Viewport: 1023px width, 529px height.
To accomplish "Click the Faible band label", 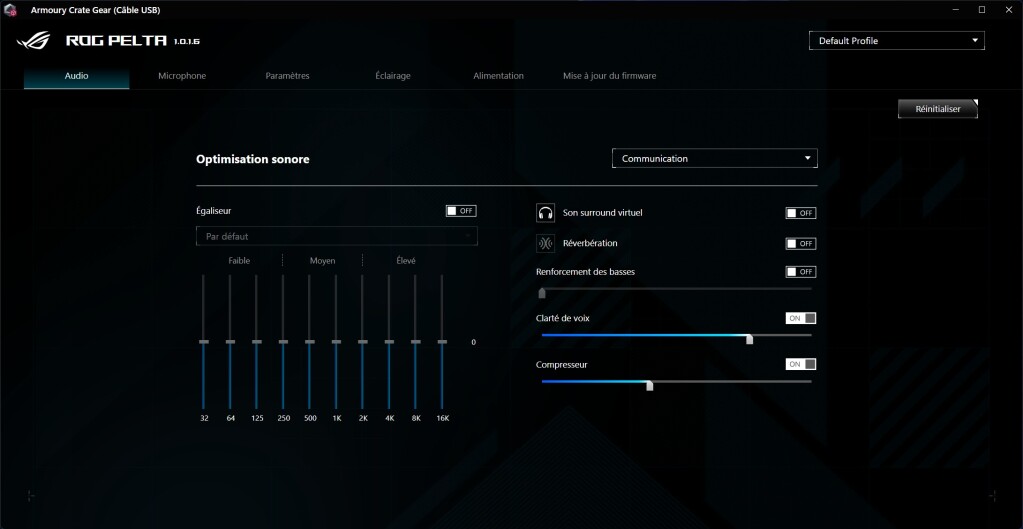I will (x=239, y=260).
